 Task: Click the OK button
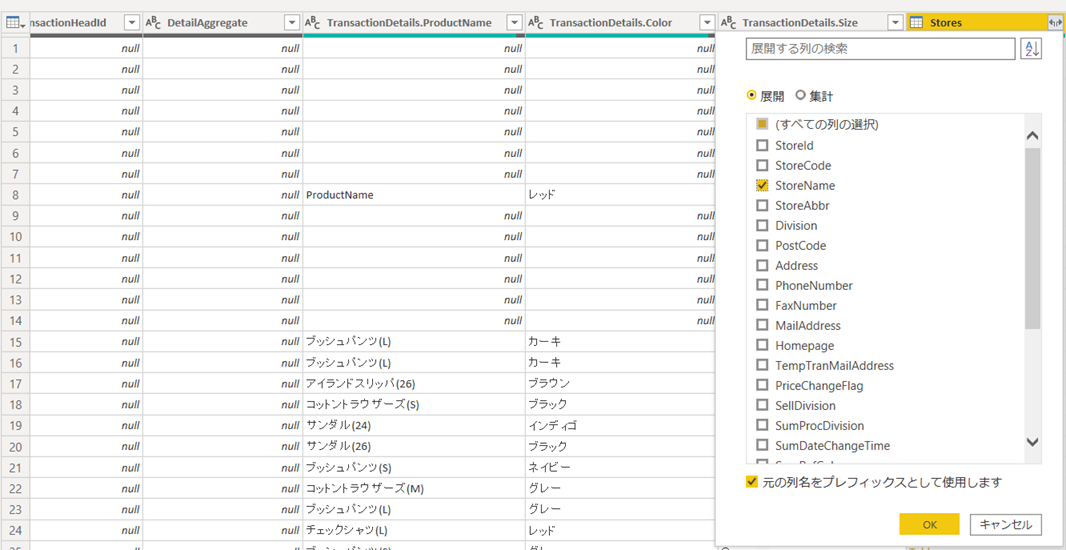coord(929,524)
